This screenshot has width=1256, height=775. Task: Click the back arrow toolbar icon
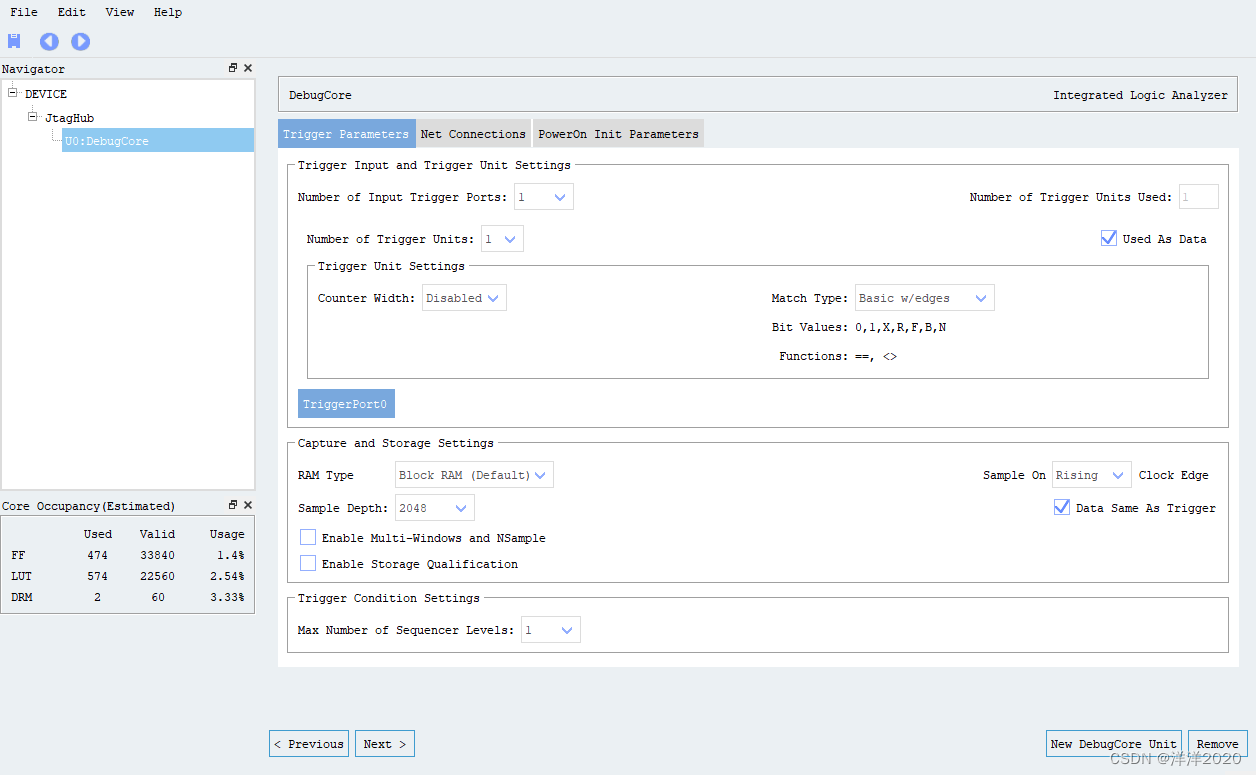[x=49, y=41]
